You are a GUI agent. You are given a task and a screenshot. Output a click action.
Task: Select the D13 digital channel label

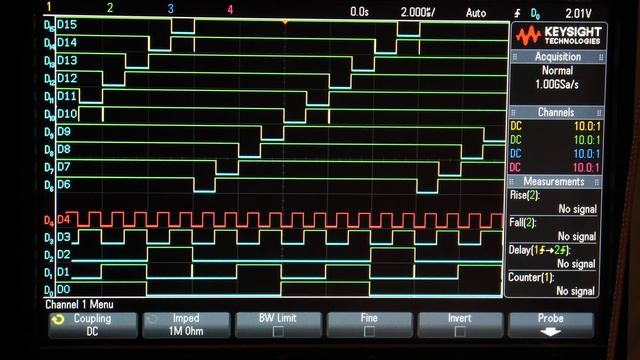[x=67, y=61]
